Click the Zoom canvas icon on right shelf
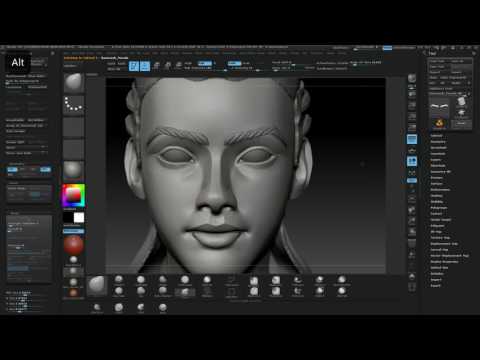The width and height of the screenshot is (480, 360). 412,106
